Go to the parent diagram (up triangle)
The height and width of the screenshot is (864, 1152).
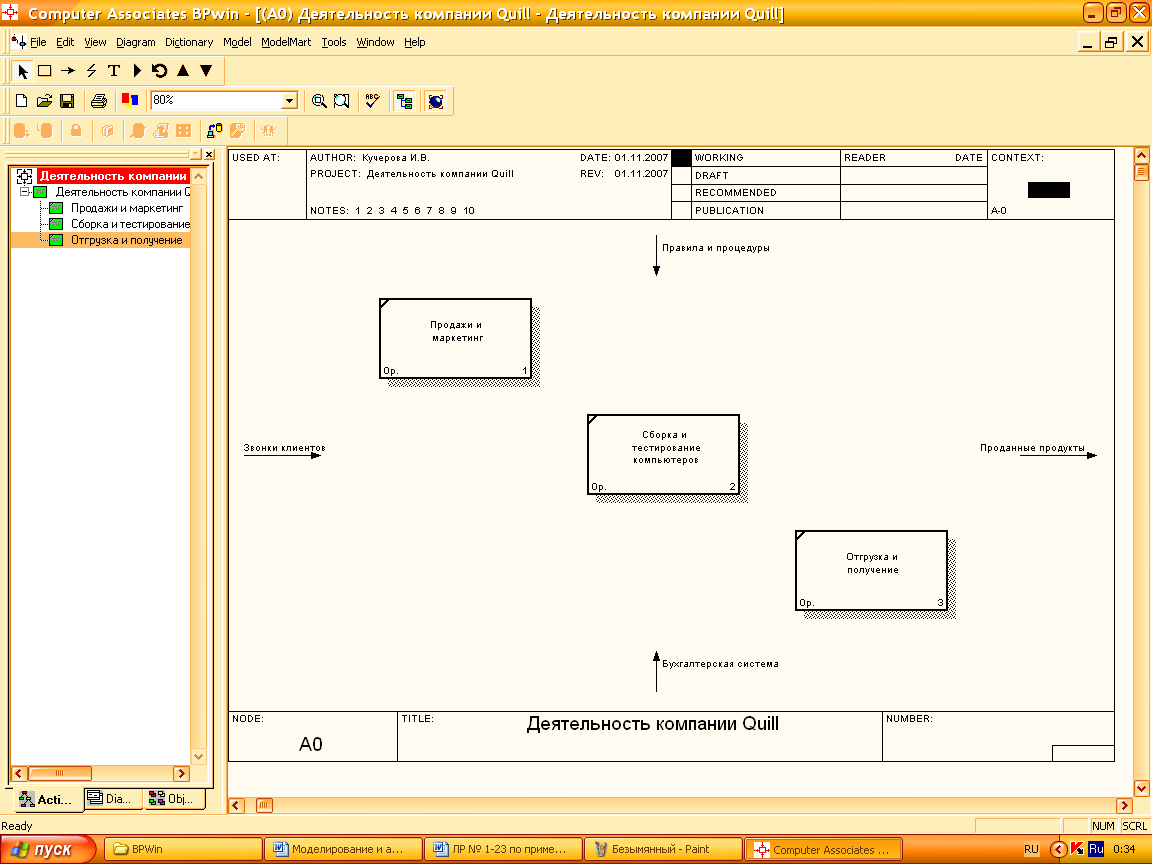tap(183, 71)
